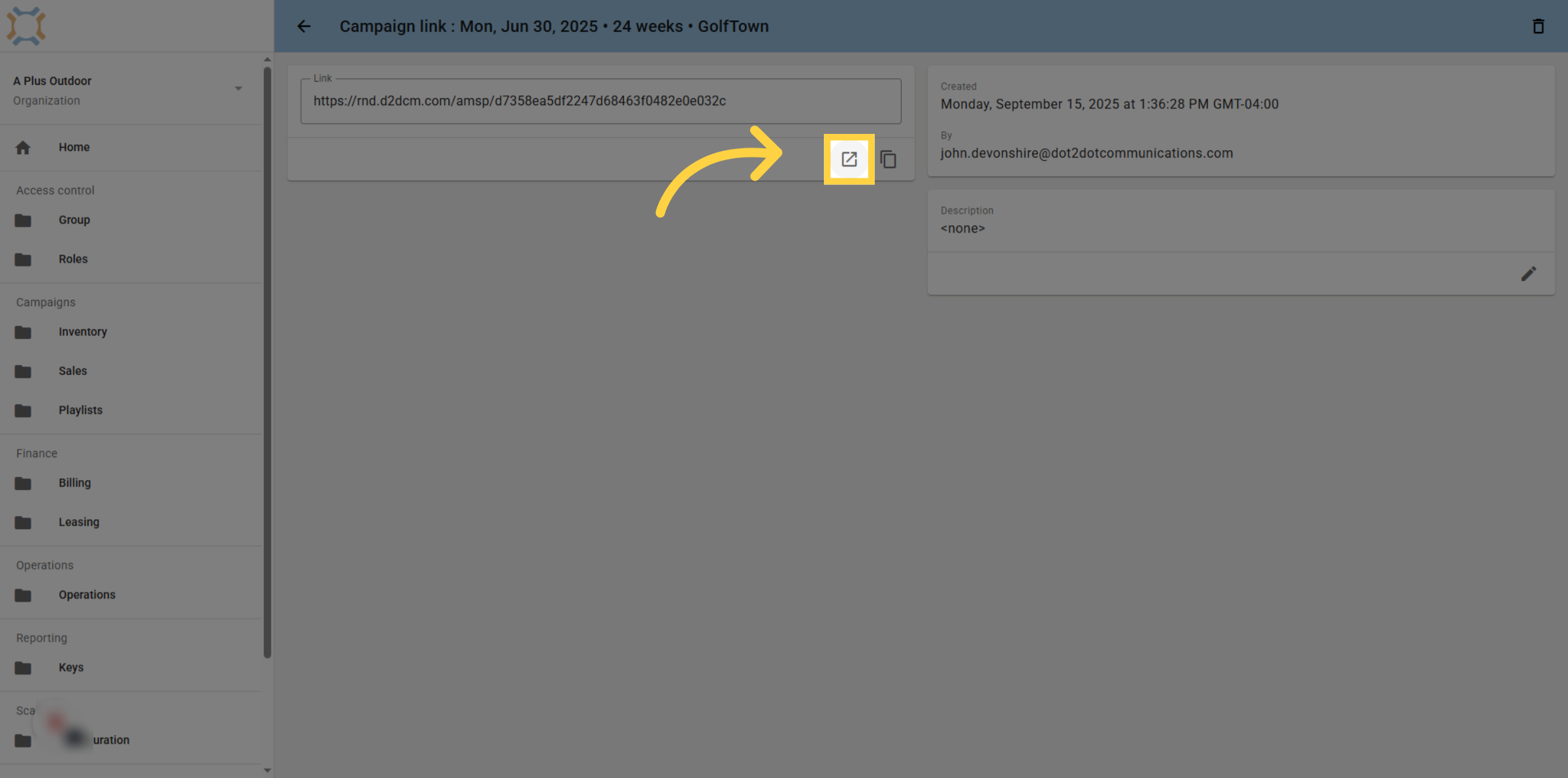The height and width of the screenshot is (778, 1568).
Task: Open the Inventory menu item
Action: pos(131,332)
